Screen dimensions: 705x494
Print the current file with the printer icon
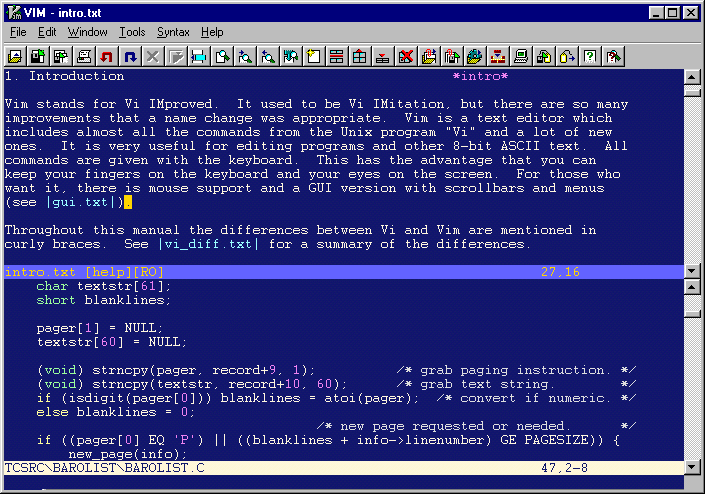[84, 56]
